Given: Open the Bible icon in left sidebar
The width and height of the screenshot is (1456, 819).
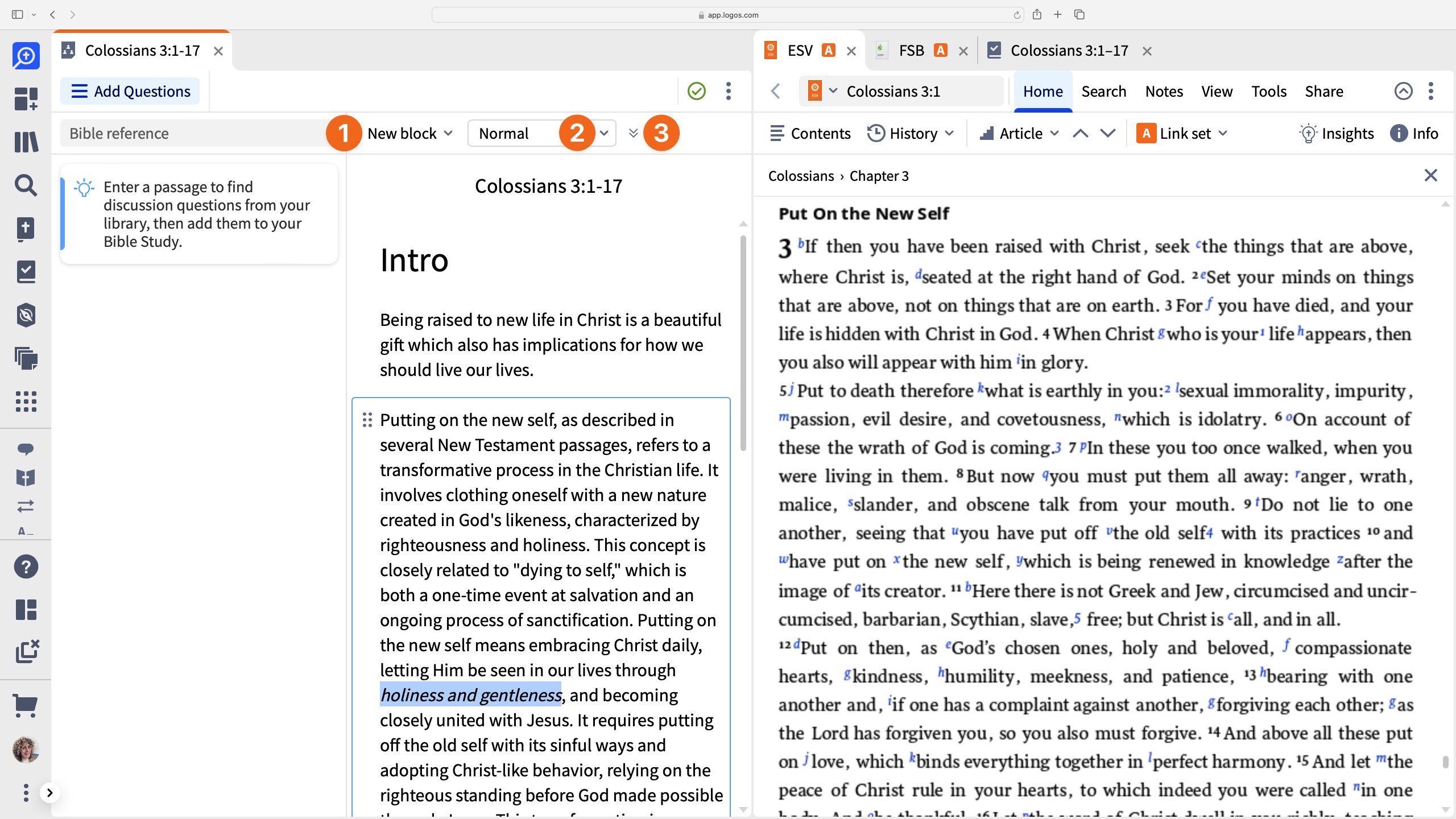Looking at the screenshot, I should point(26,229).
